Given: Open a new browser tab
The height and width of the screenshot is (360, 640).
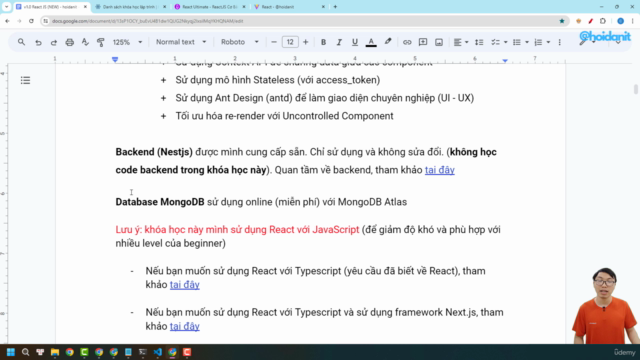Looking at the screenshot, I should [335, 7].
